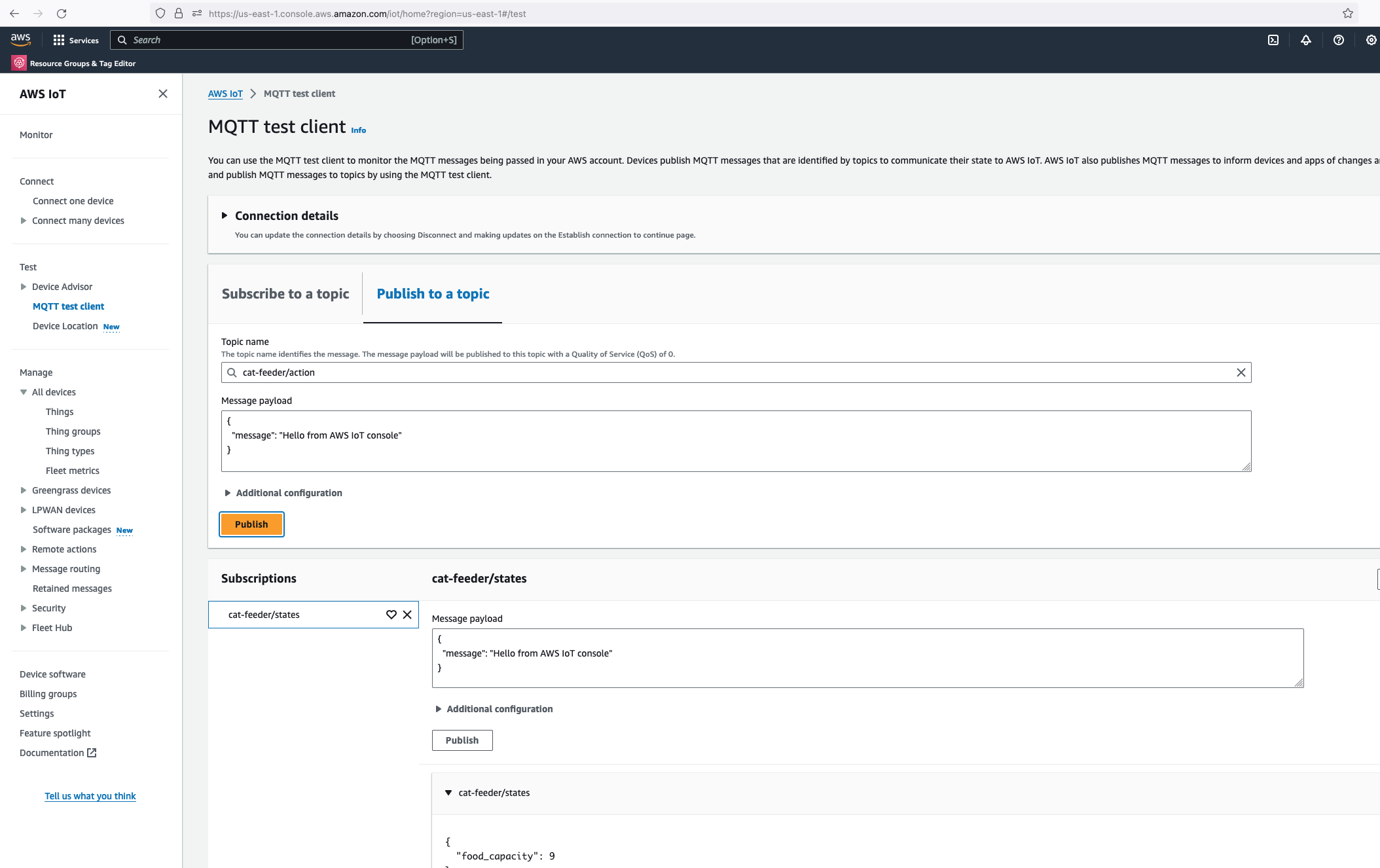Screen dimensions: 1380x868
Task: Close the AWS IoT sidebar panel
Action: pyautogui.click(x=163, y=94)
